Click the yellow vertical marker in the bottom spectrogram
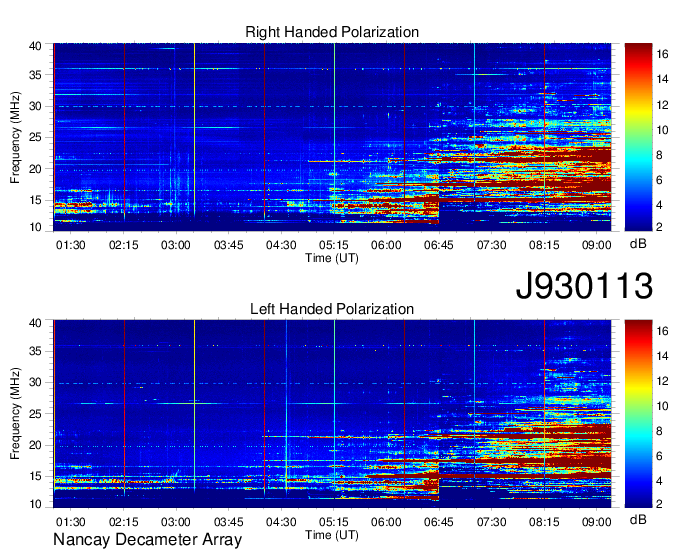Viewport: 680px width, 552px height. [x=194, y=405]
